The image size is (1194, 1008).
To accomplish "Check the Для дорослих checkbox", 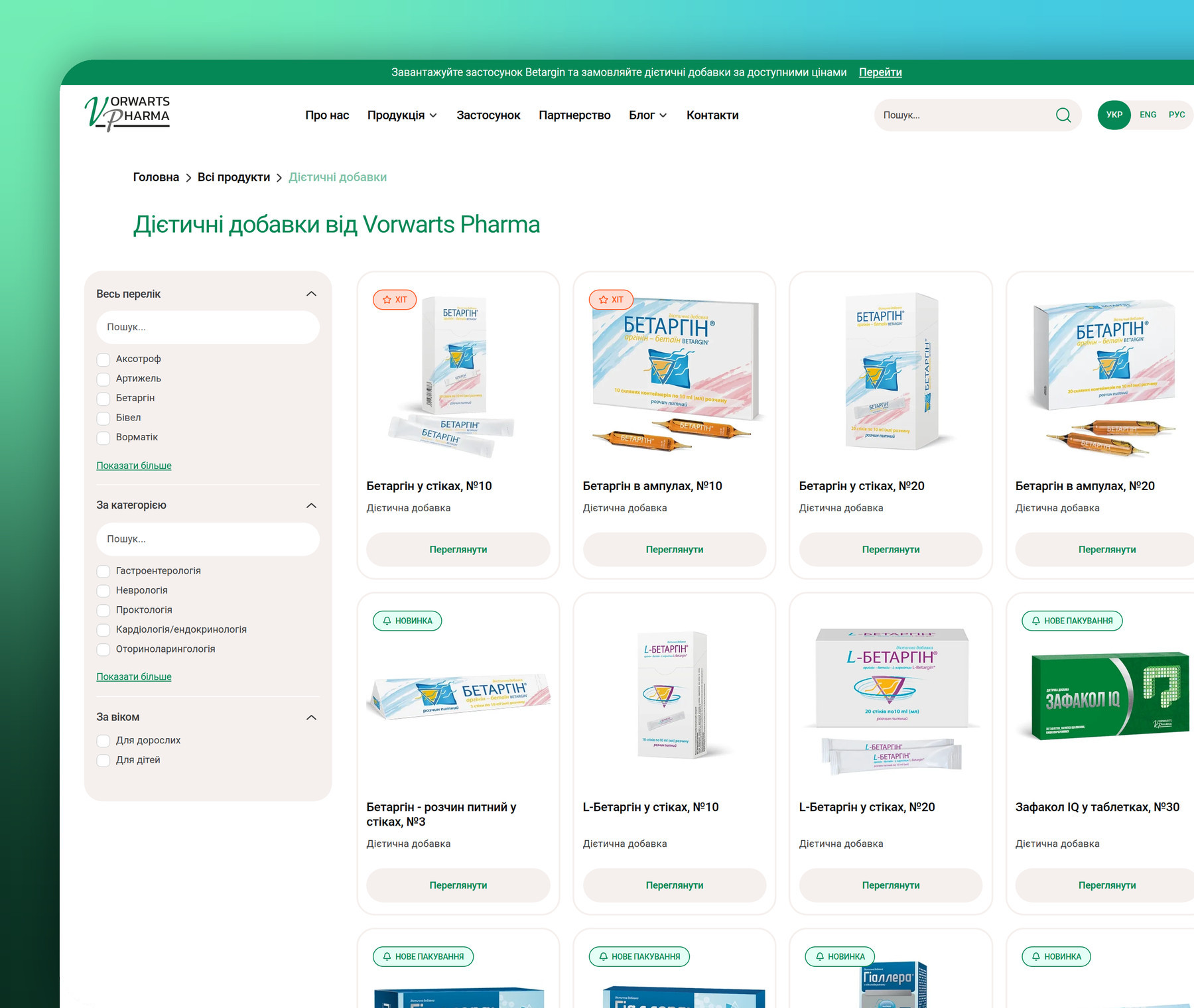I will [x=103, y=741].
